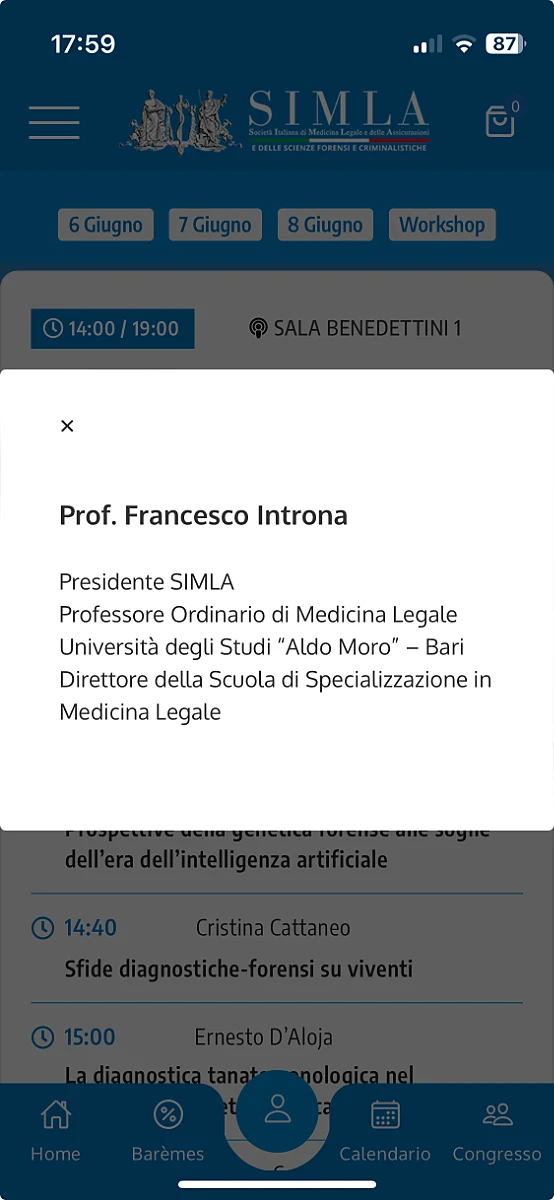Image resolution: width=554 pixels, height=1200 pixels.
Task: Open the shopping cart icon
Action: click(x=500, y=121)
